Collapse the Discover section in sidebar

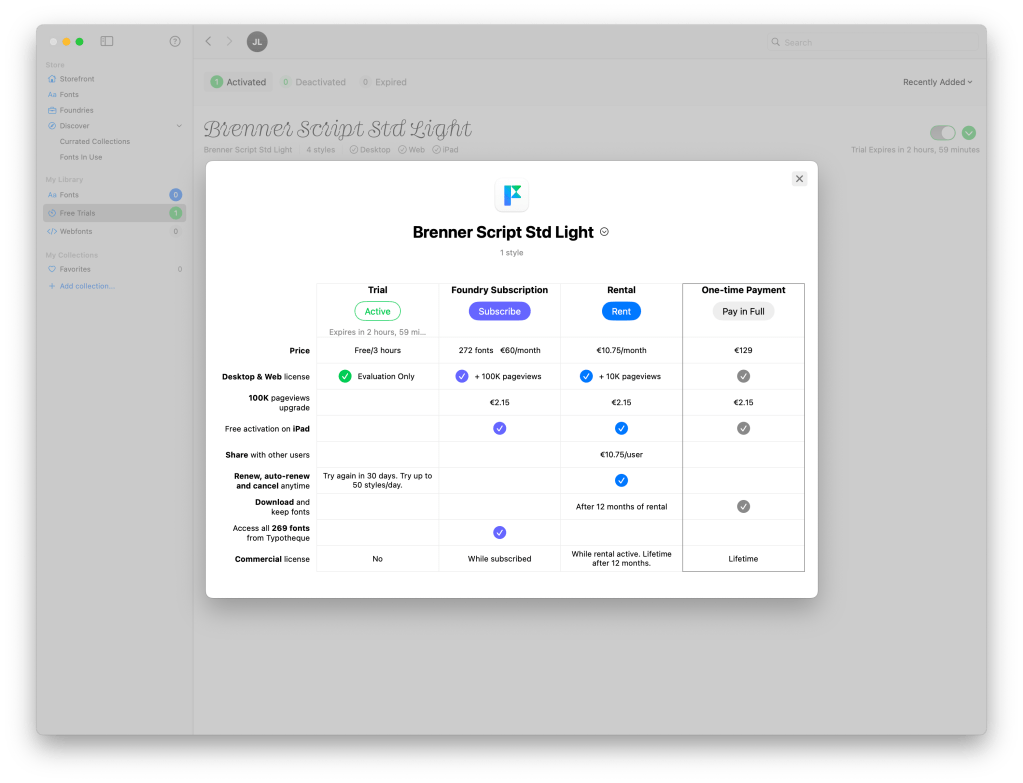(179, 126)
